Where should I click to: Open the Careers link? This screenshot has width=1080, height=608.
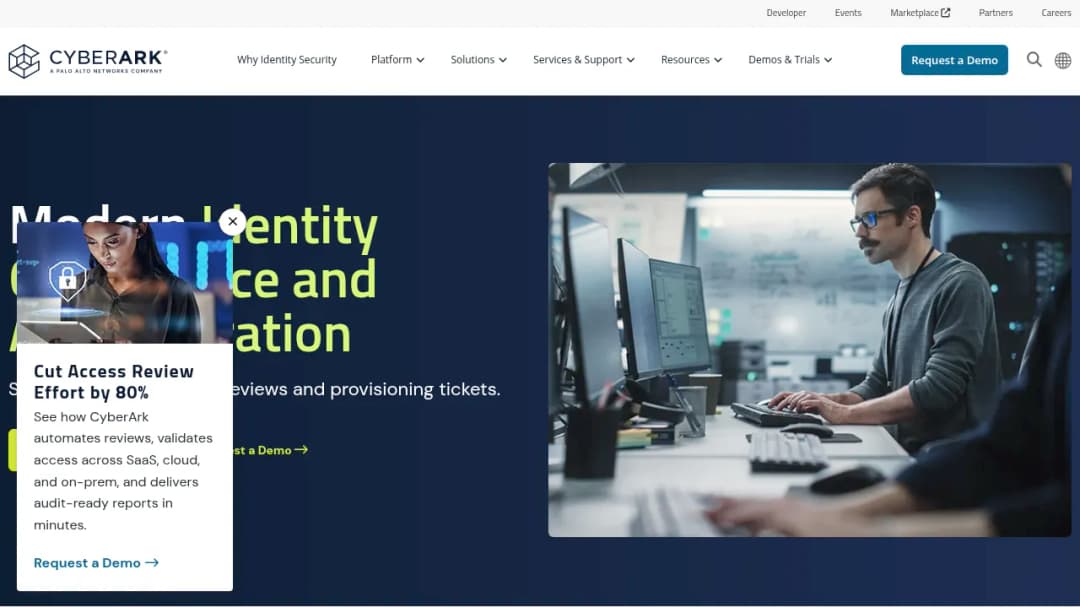coord(1056,12)
